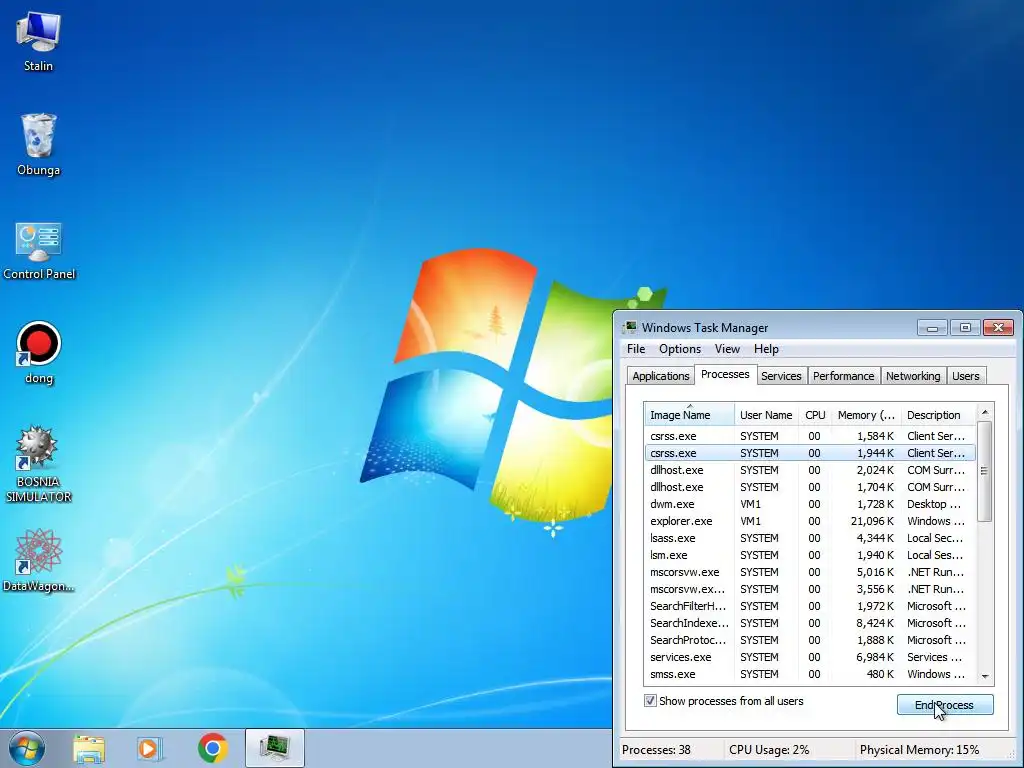Click the Task Manager title bar icon

click(x=630, y=327)
